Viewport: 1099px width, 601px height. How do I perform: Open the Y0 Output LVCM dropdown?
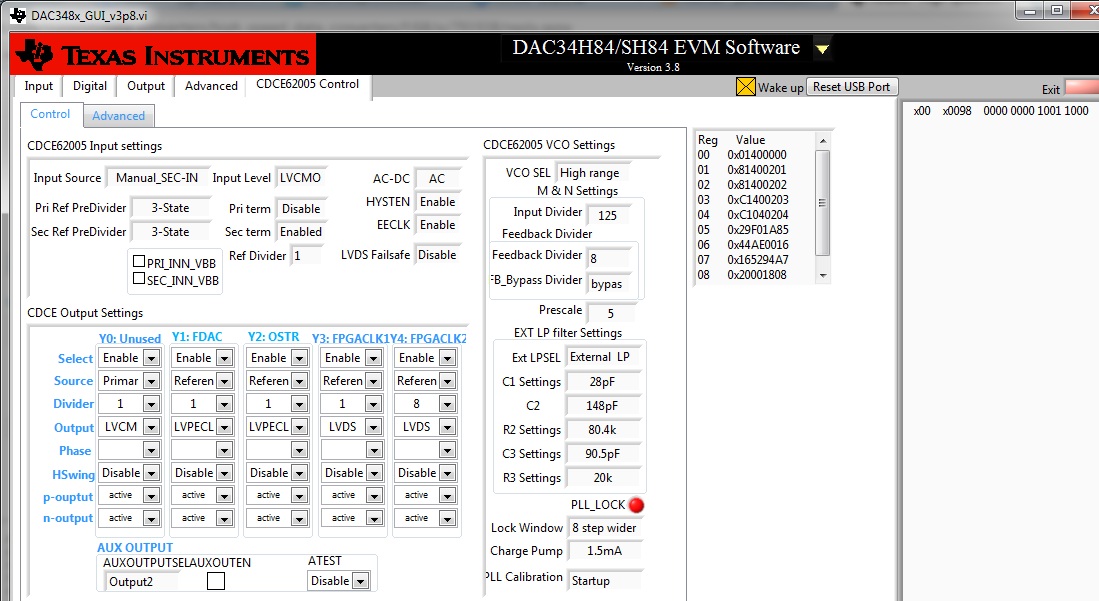click(x=151, y=427)
